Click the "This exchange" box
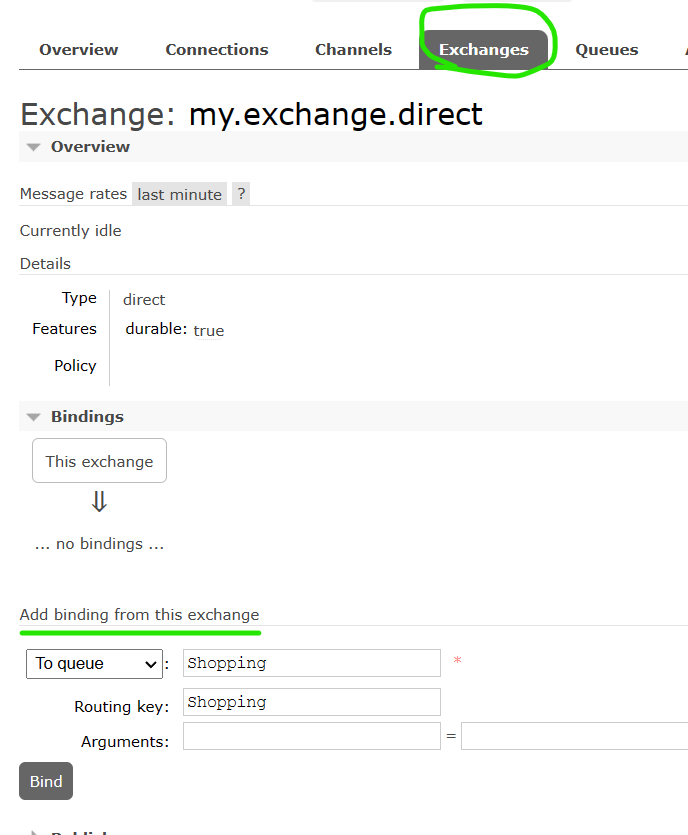Image resolution: width=688 pixels, height=835 pixels. 99,461
